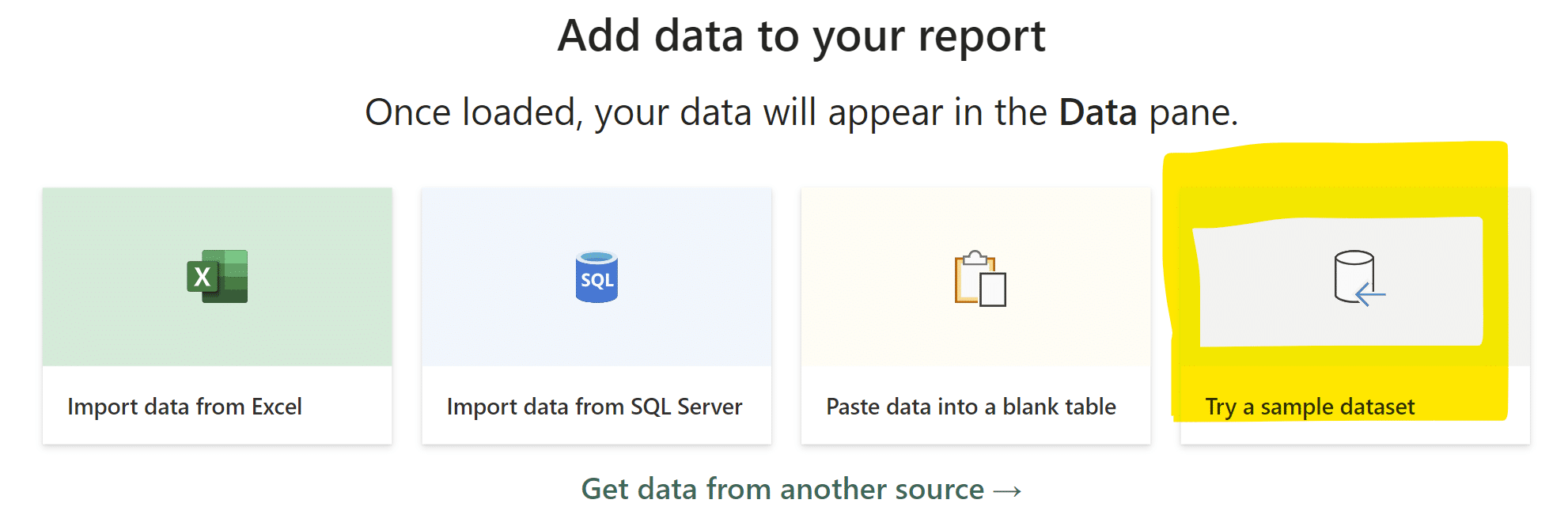Pick the 'Paste data into a blank table' label

coord(971,407)
